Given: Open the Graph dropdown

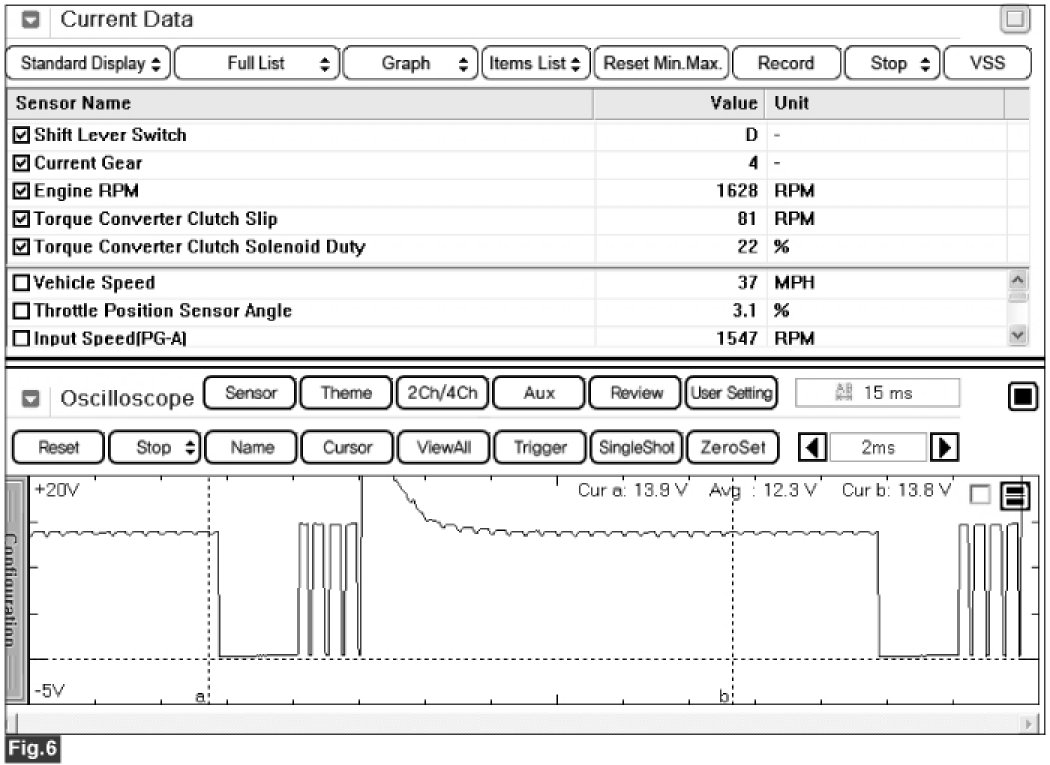Looking at the screenshot, I should (x=411, y=63).
